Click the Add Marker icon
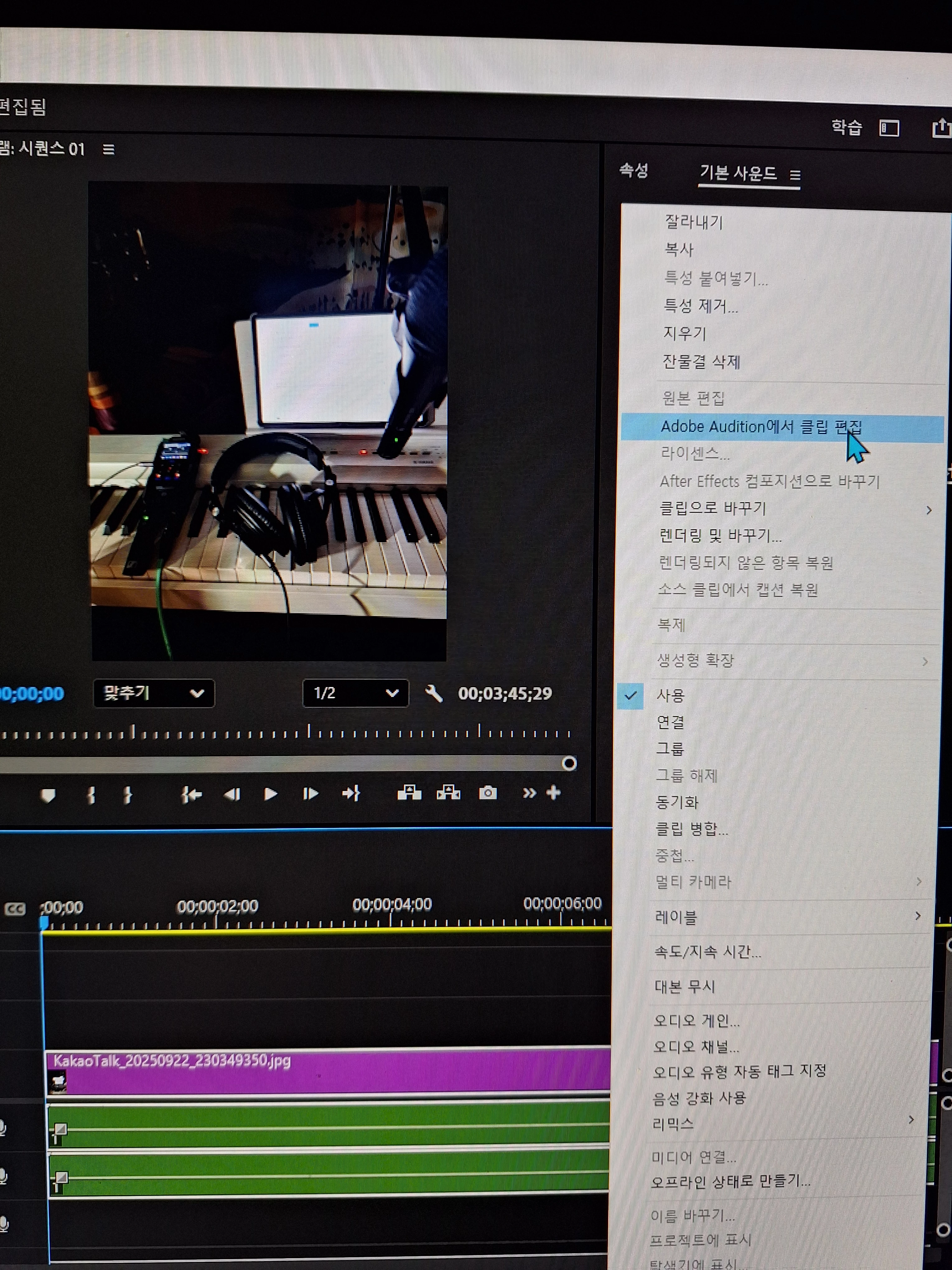952x1270 pixels. 48,795
